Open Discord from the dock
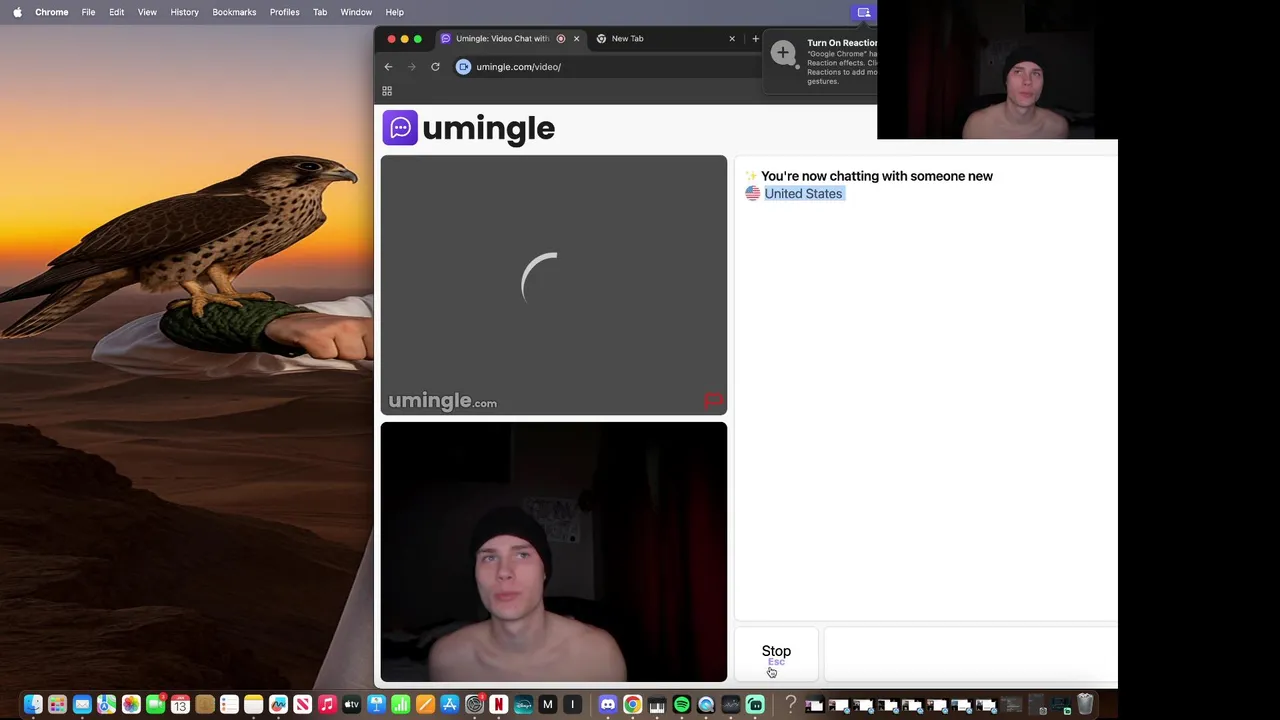1280x720 pixels. [608, 704]
